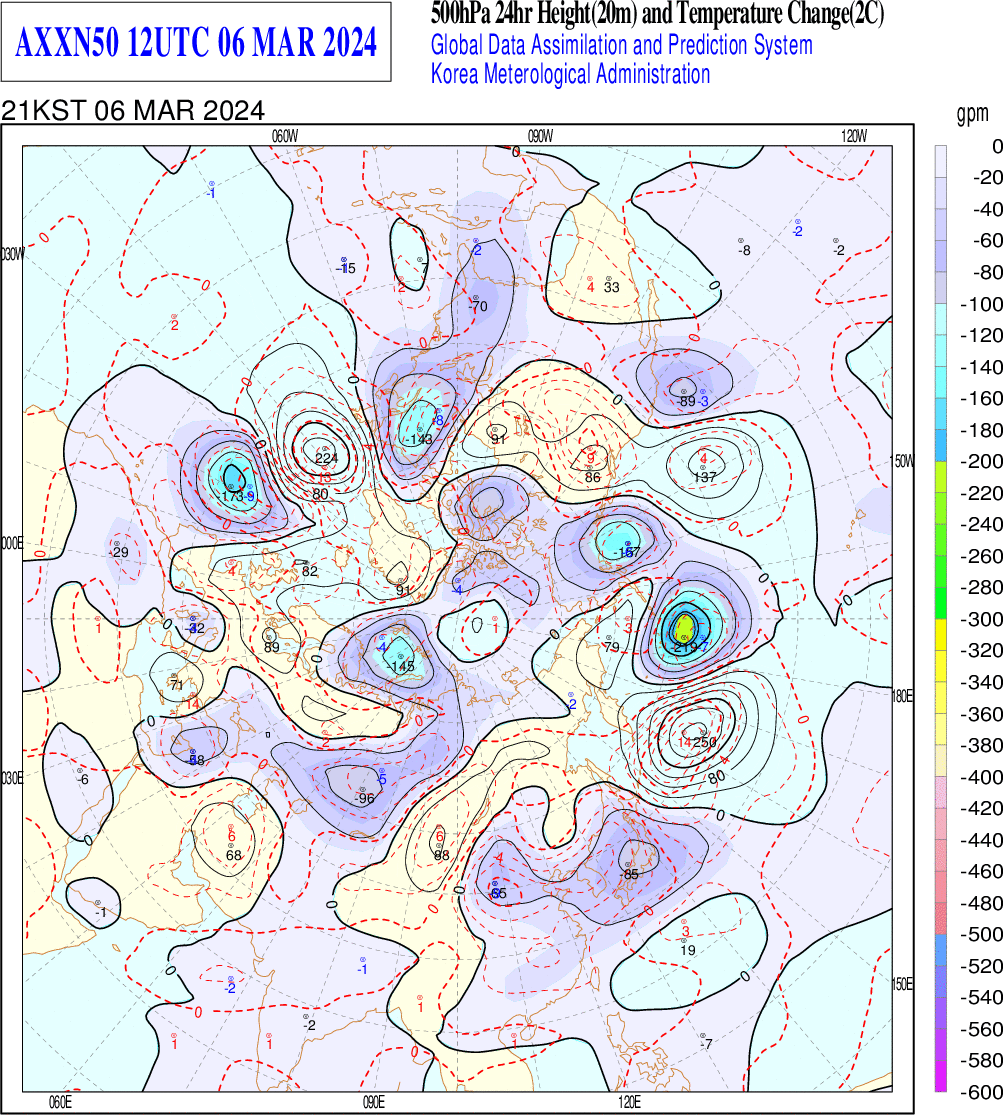Click the legend value "-200"
The height and width of the screenshot is (1115, 1003).
[981, 462]
